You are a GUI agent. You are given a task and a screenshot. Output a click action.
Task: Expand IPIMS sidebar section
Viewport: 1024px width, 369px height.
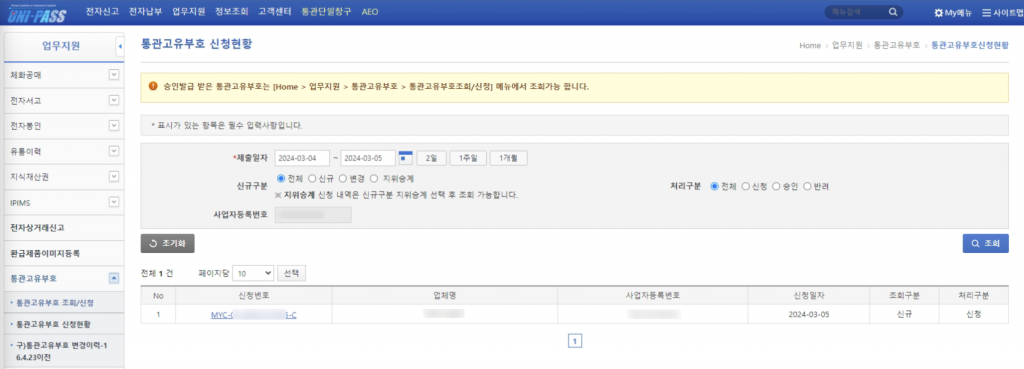pos(114,202)
